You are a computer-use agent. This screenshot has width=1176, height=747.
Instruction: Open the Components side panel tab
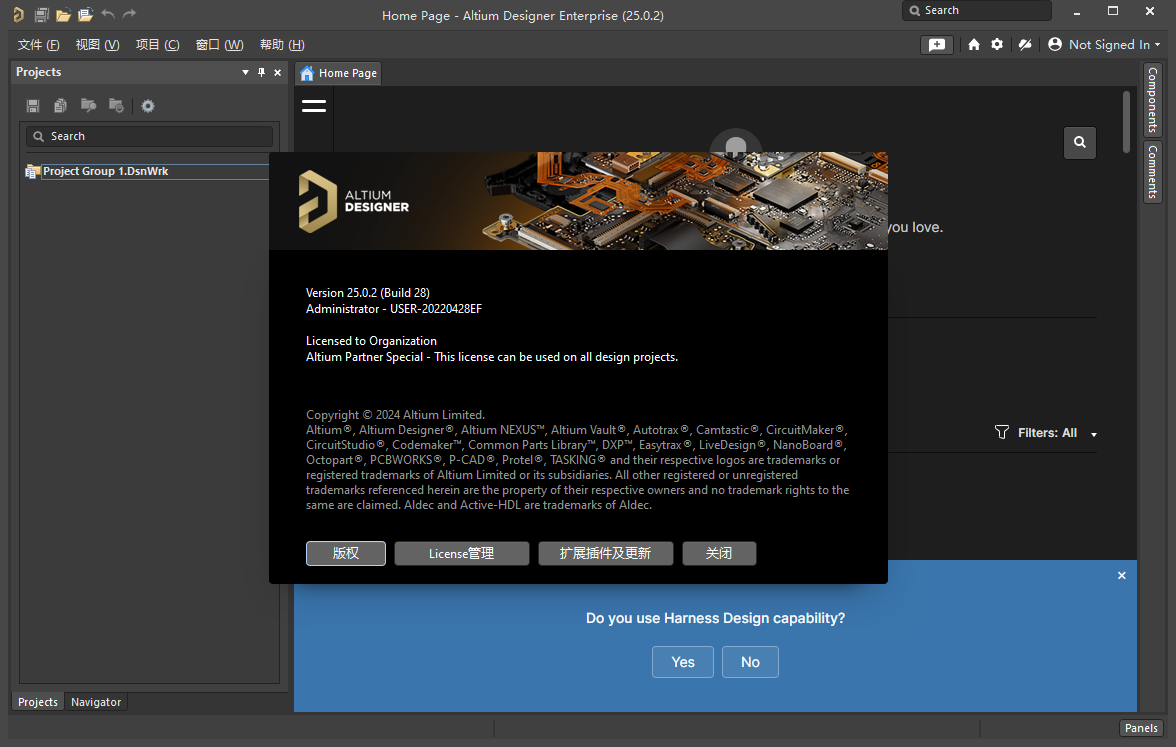[1153, 100]
